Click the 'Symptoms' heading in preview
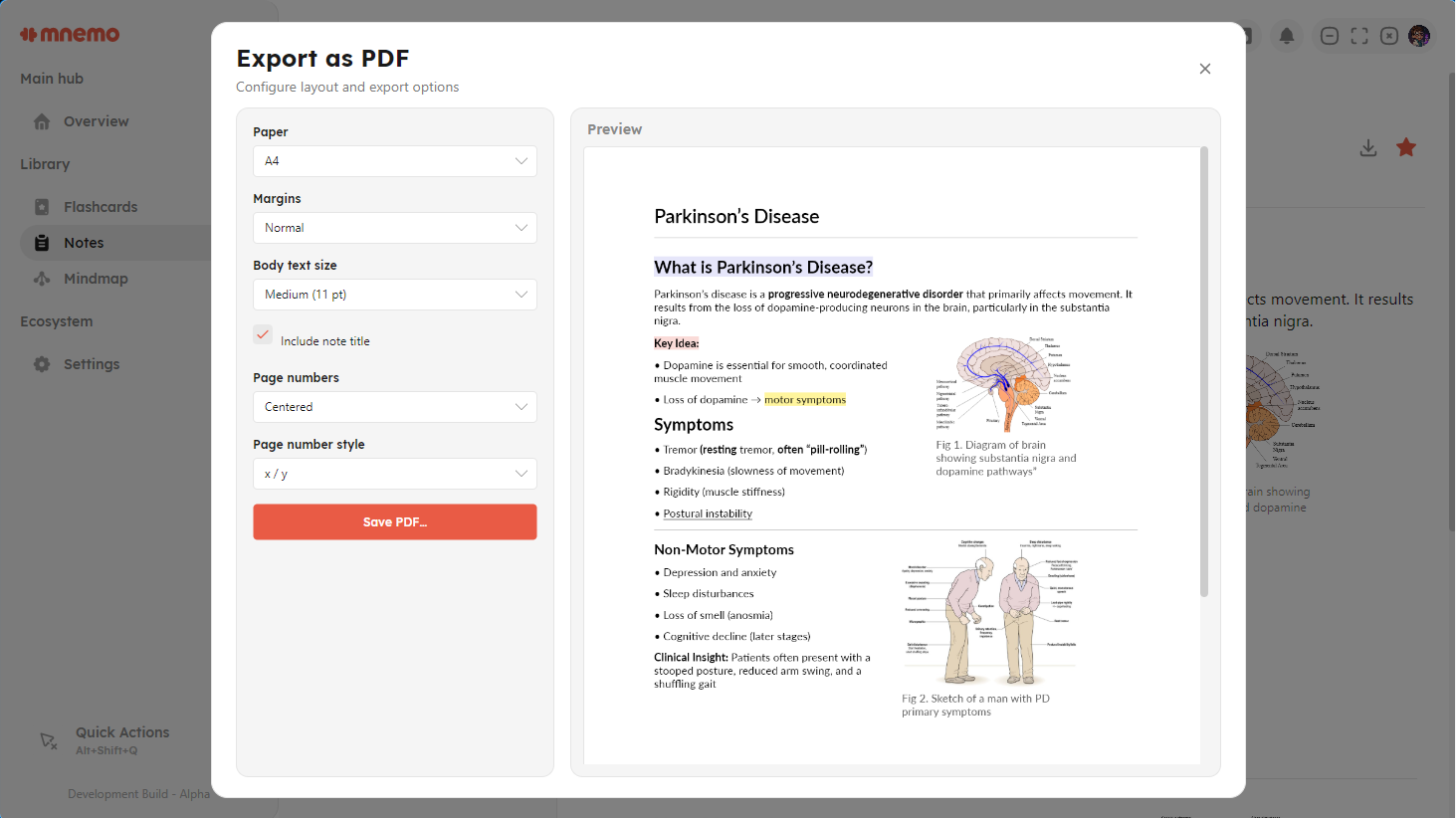Viewport: 1456px width, 819px height. (694, 425)
